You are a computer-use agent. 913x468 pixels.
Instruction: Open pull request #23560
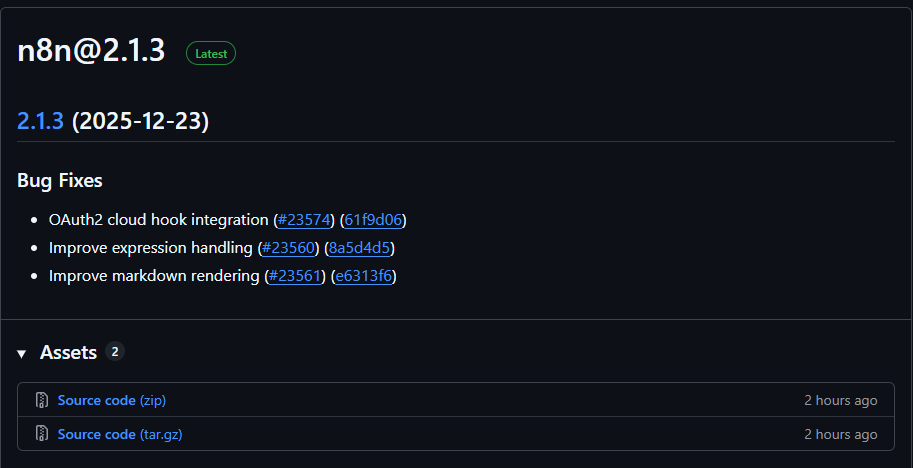(288, 247)
